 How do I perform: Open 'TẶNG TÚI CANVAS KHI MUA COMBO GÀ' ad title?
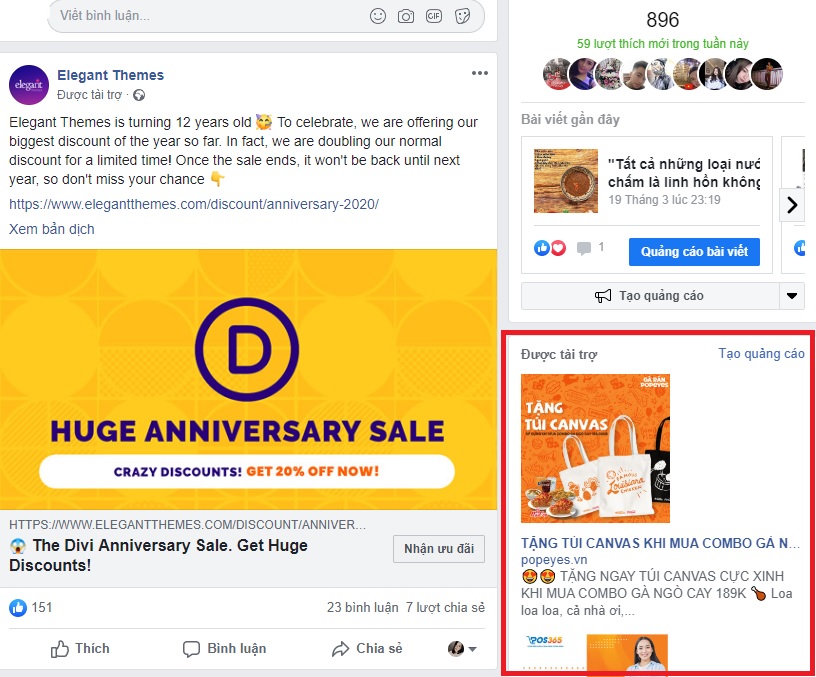click(660, 543)
